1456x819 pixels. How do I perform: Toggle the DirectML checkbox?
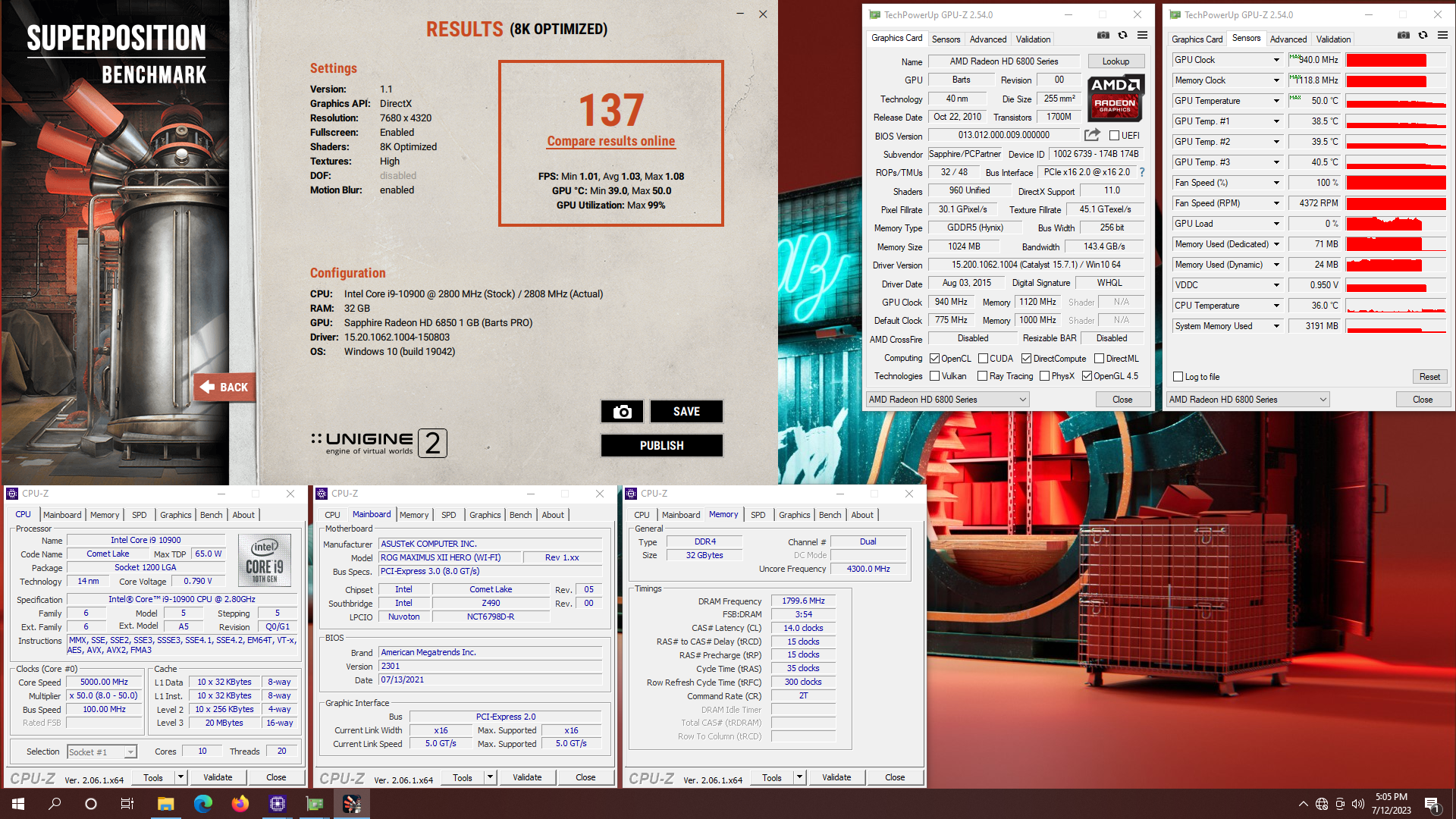point(1099,359)
